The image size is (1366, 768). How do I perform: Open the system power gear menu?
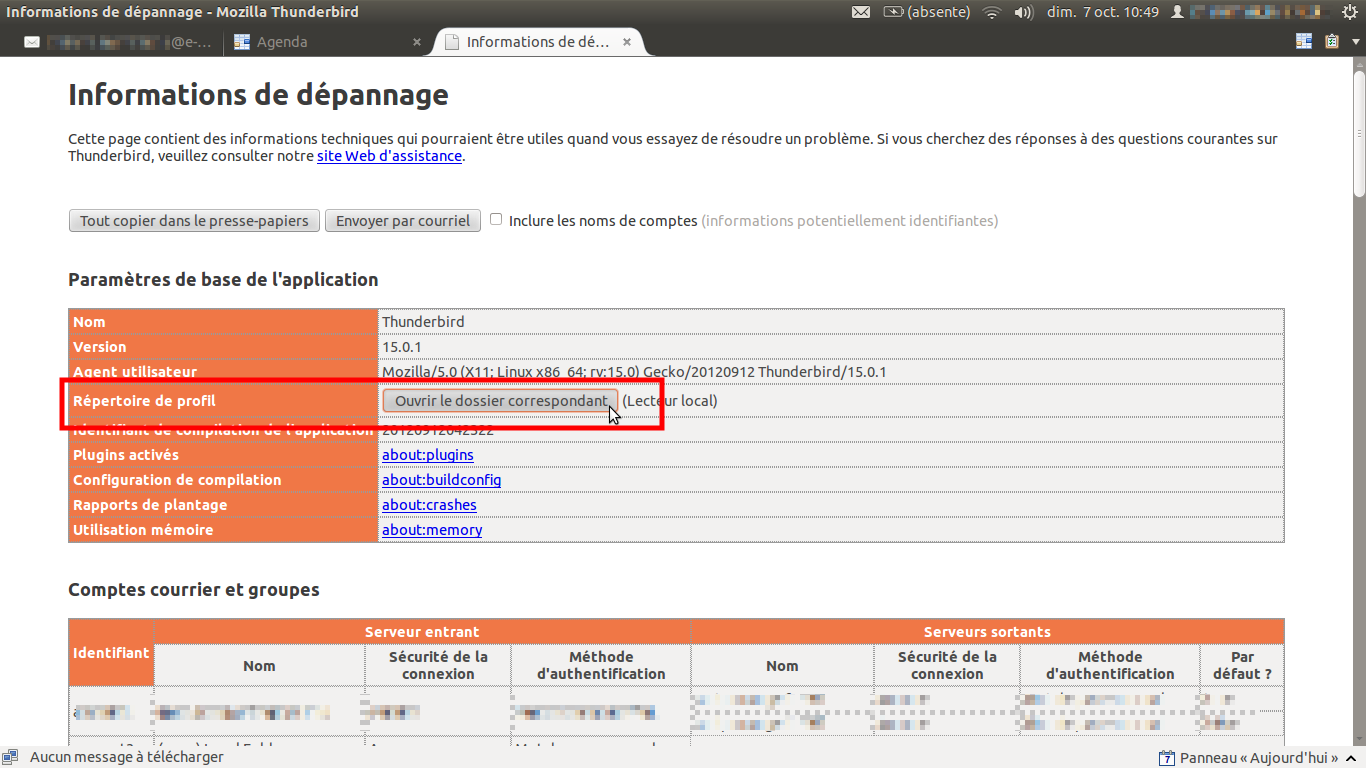pyautogui.click(x=1350, y=12)
